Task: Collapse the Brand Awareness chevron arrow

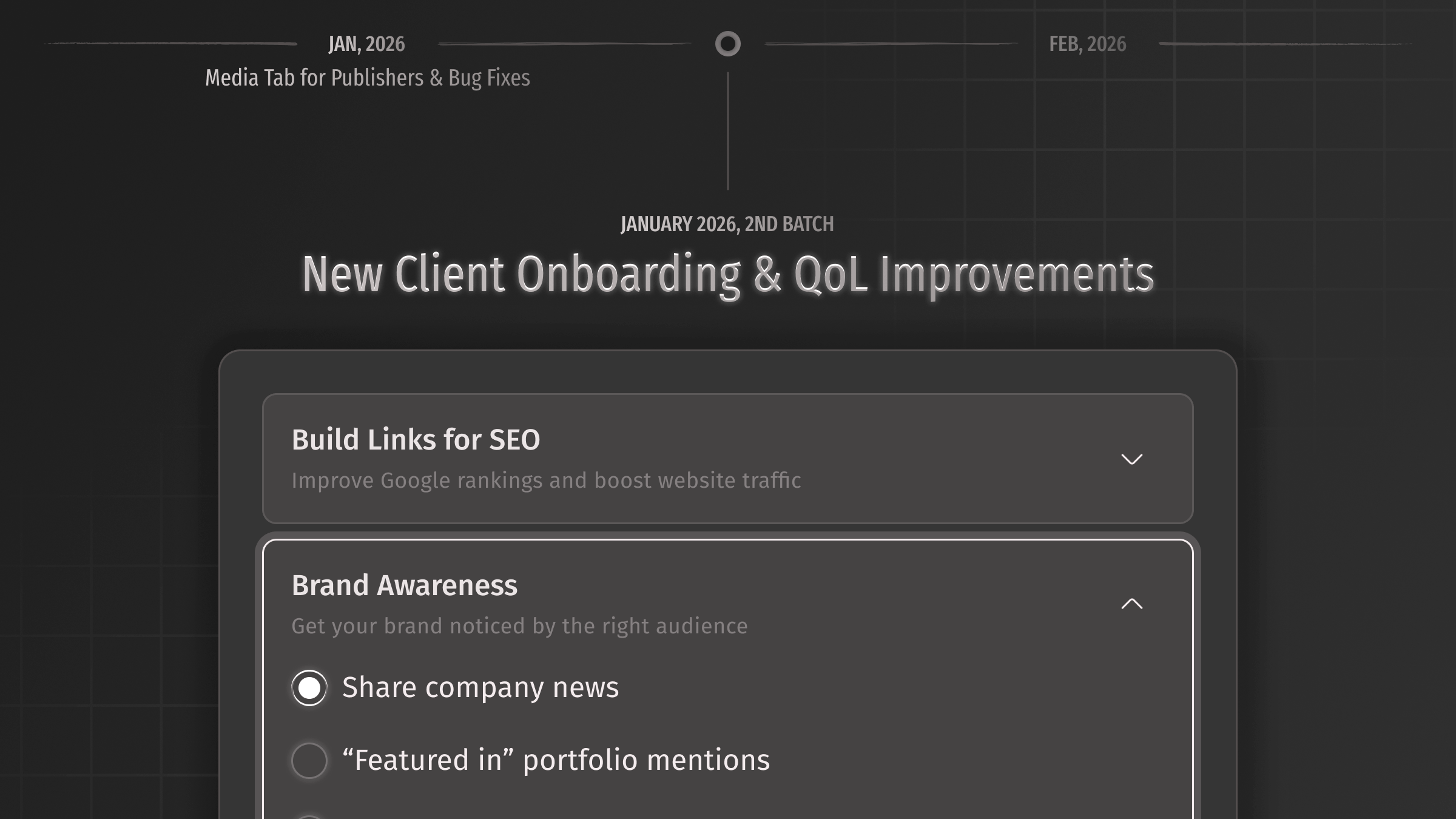Action: click(1131, 604)
